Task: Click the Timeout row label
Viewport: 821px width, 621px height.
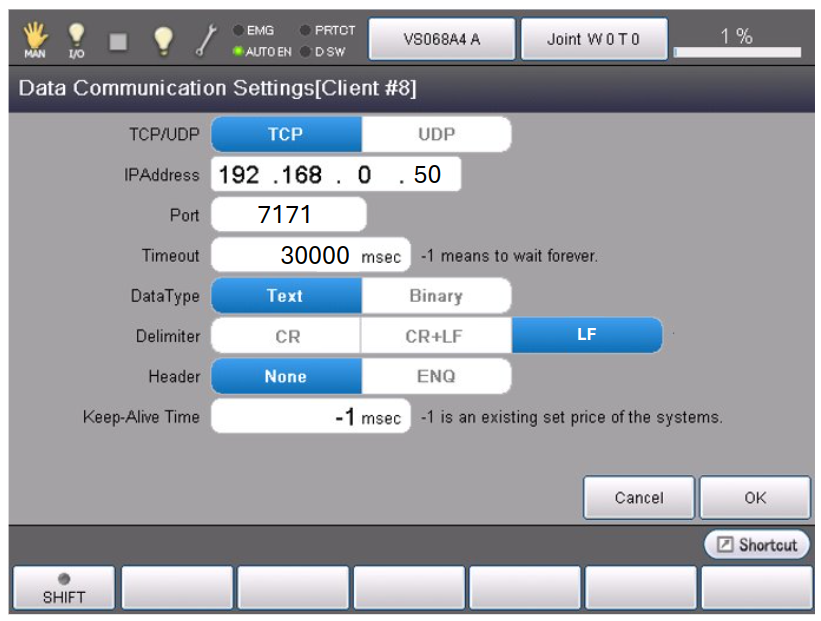Action: [171, 256]
